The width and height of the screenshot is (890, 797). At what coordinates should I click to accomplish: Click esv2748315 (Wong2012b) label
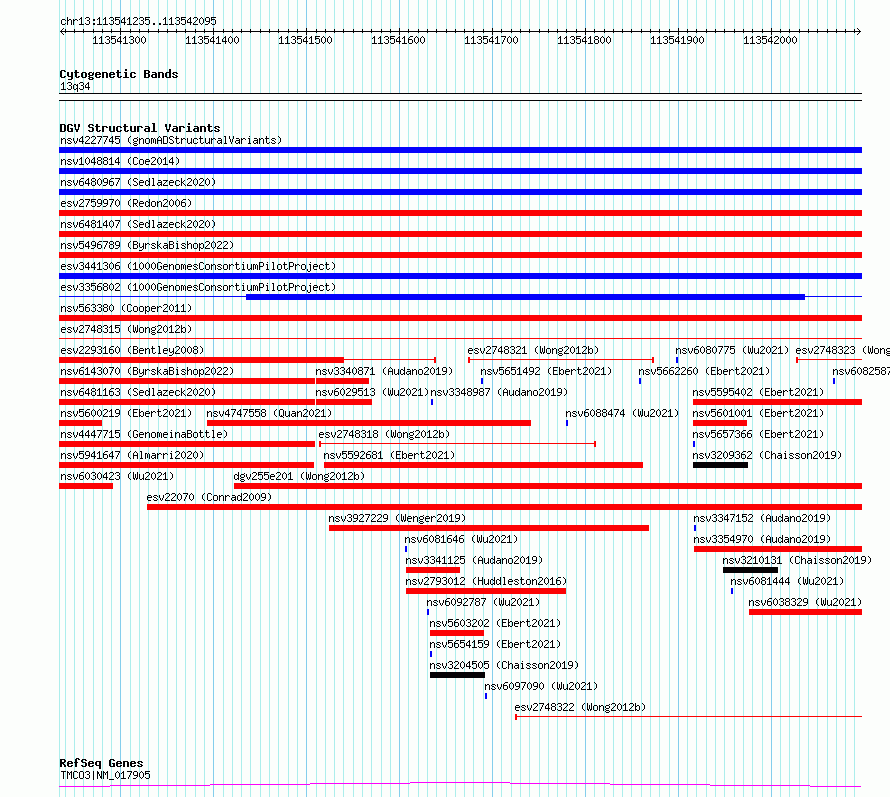[x=126, y=329]
